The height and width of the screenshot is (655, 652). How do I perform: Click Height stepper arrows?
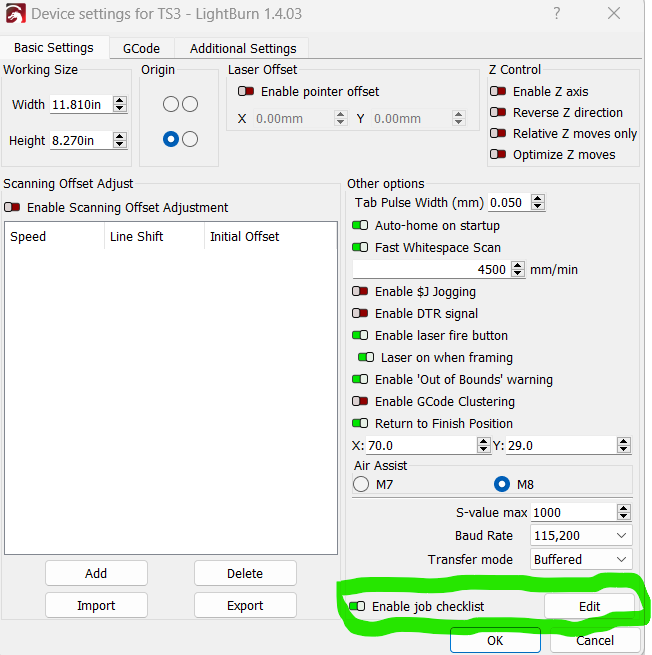click(120, 140)
